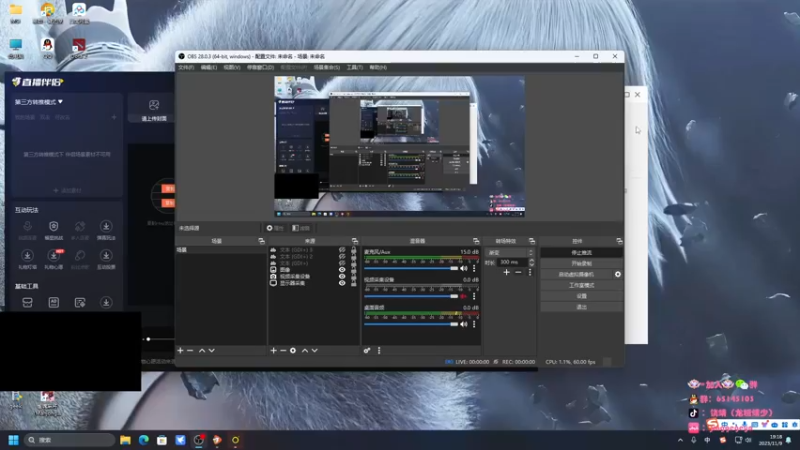Move source up in the list
This screenshot has height=450, width=800.
click(305, 351)
